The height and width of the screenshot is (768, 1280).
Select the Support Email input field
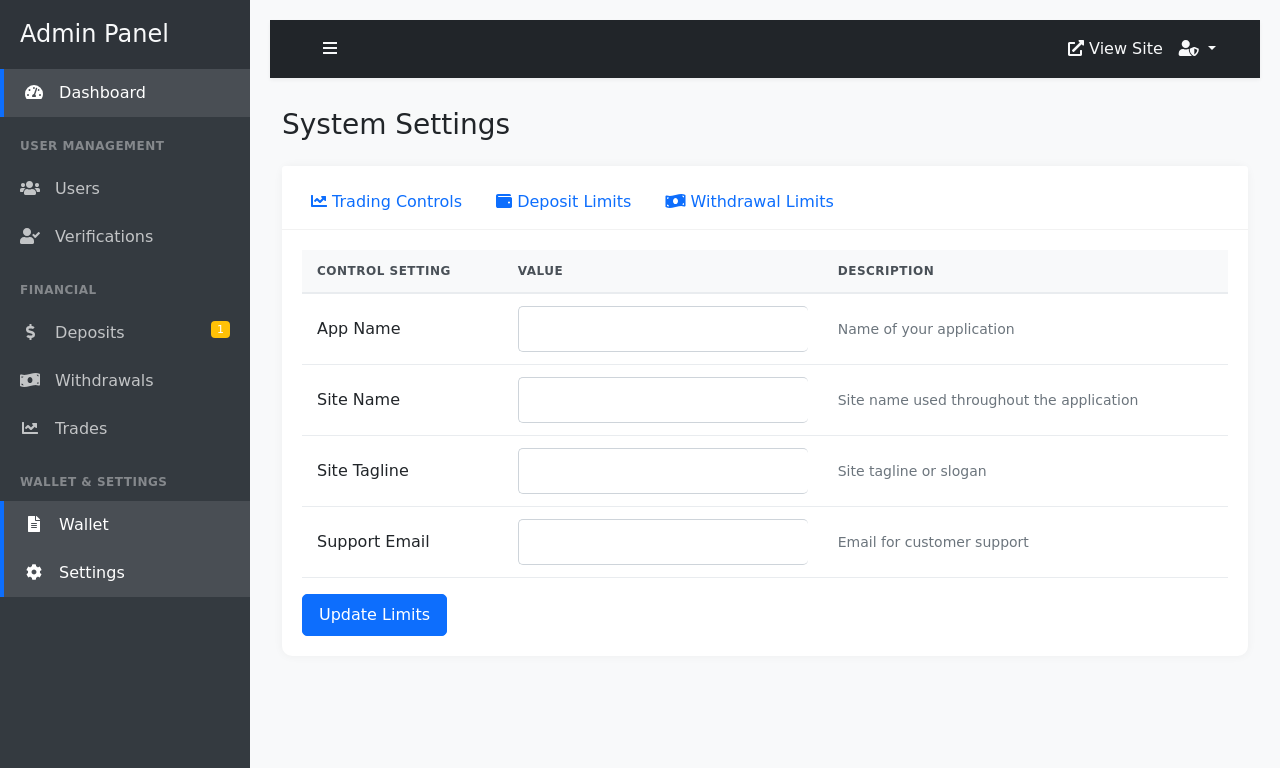pos(663,542)
